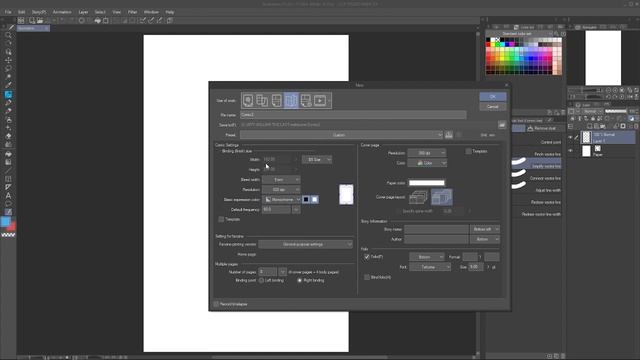The image size is (640, 360).
Task: Select the Eraser tool
Action: 8,136
